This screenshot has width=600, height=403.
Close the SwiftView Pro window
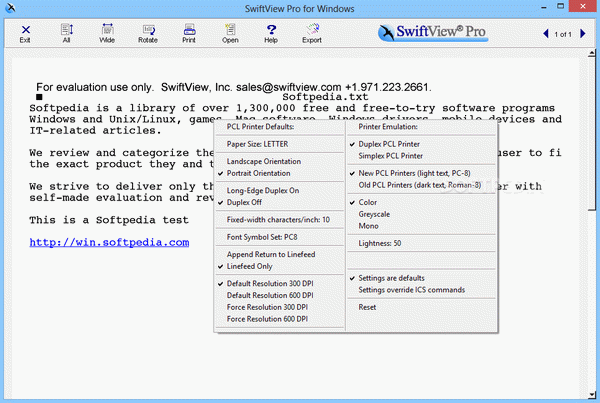[x=583, y=6]
